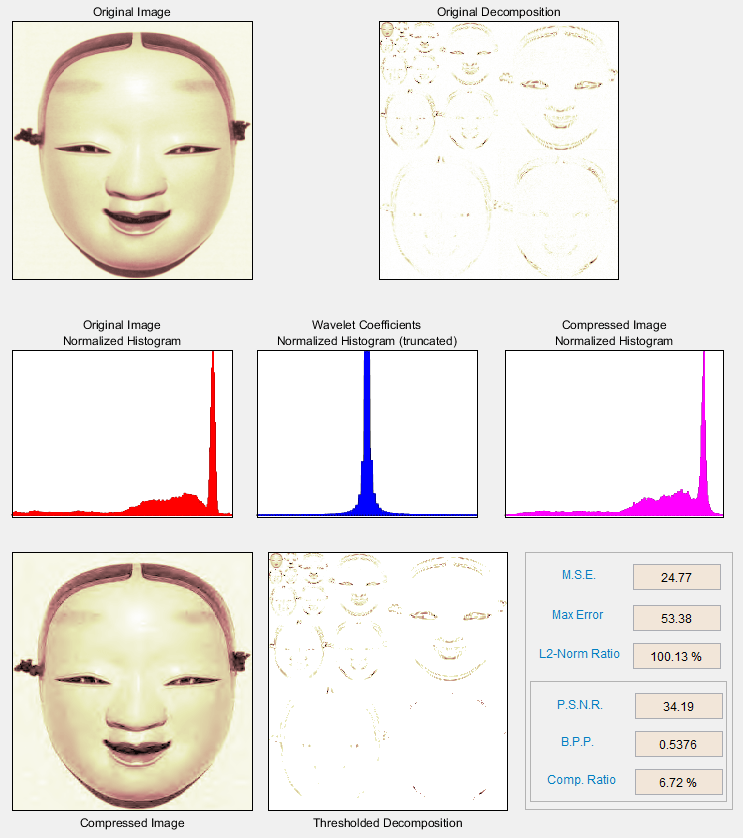Click the P.S.N.R. label

coord(580,705)
